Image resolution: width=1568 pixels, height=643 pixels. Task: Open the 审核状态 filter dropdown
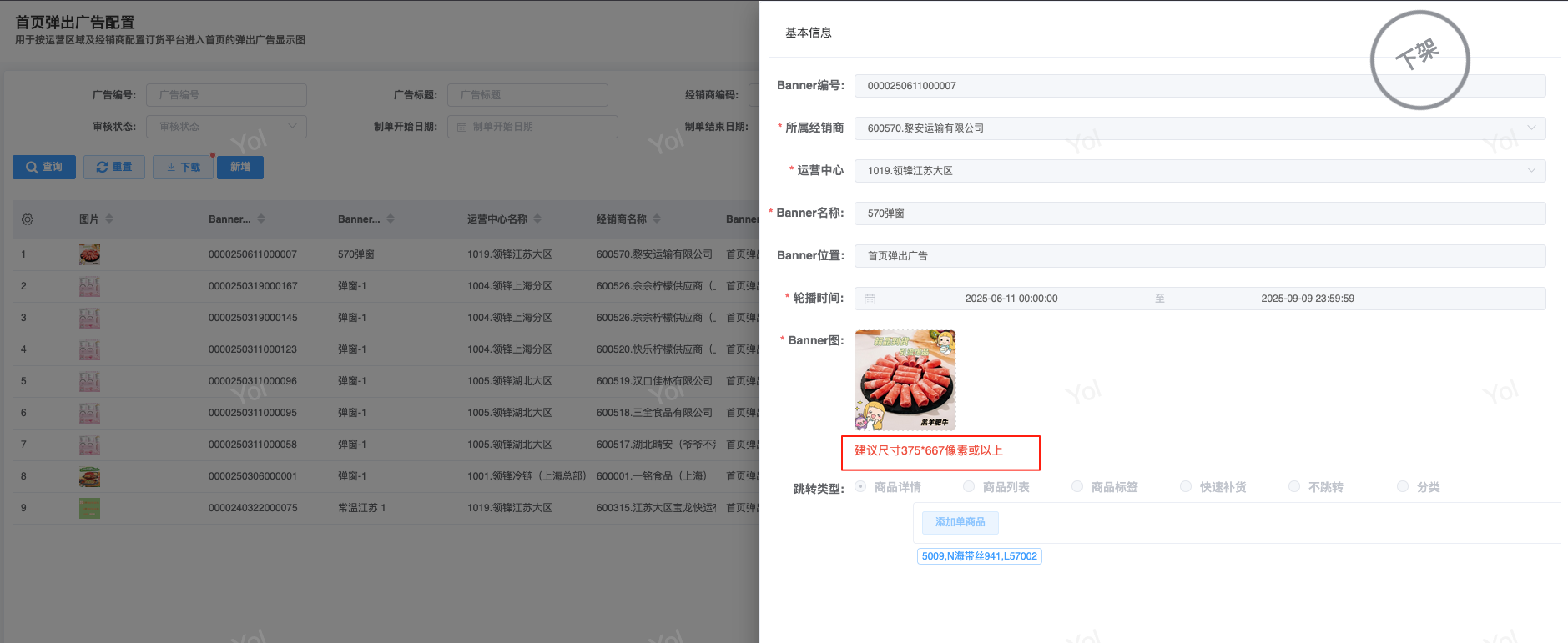point(226,127)
